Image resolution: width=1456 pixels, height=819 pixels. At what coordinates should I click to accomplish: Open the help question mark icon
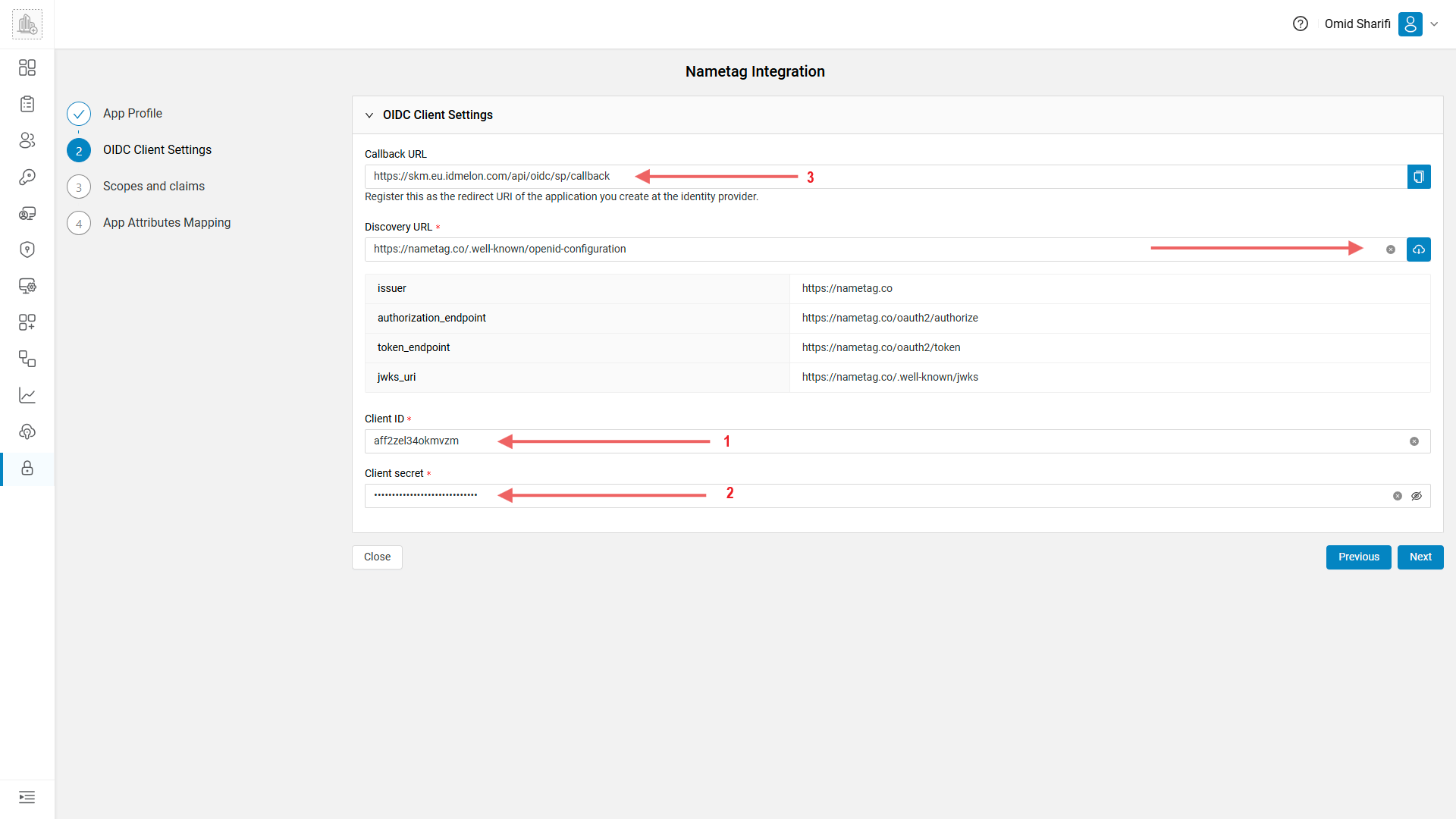pyautogui.click(x=1301, y=24)
